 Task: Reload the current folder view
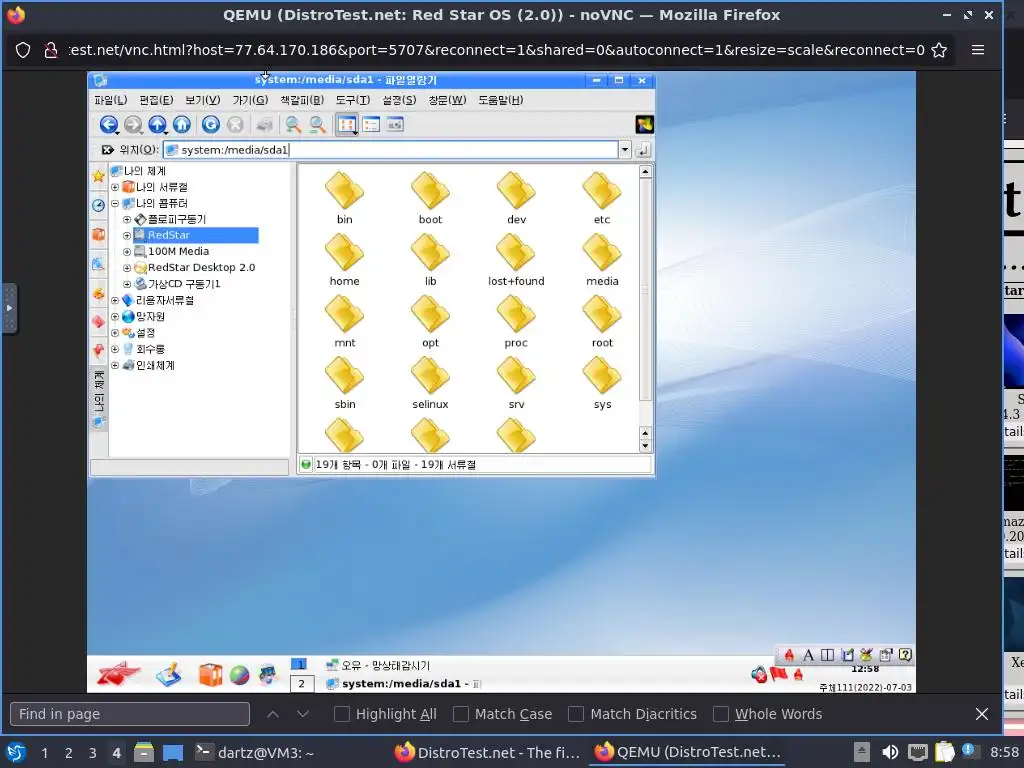[x=210, y=125]
